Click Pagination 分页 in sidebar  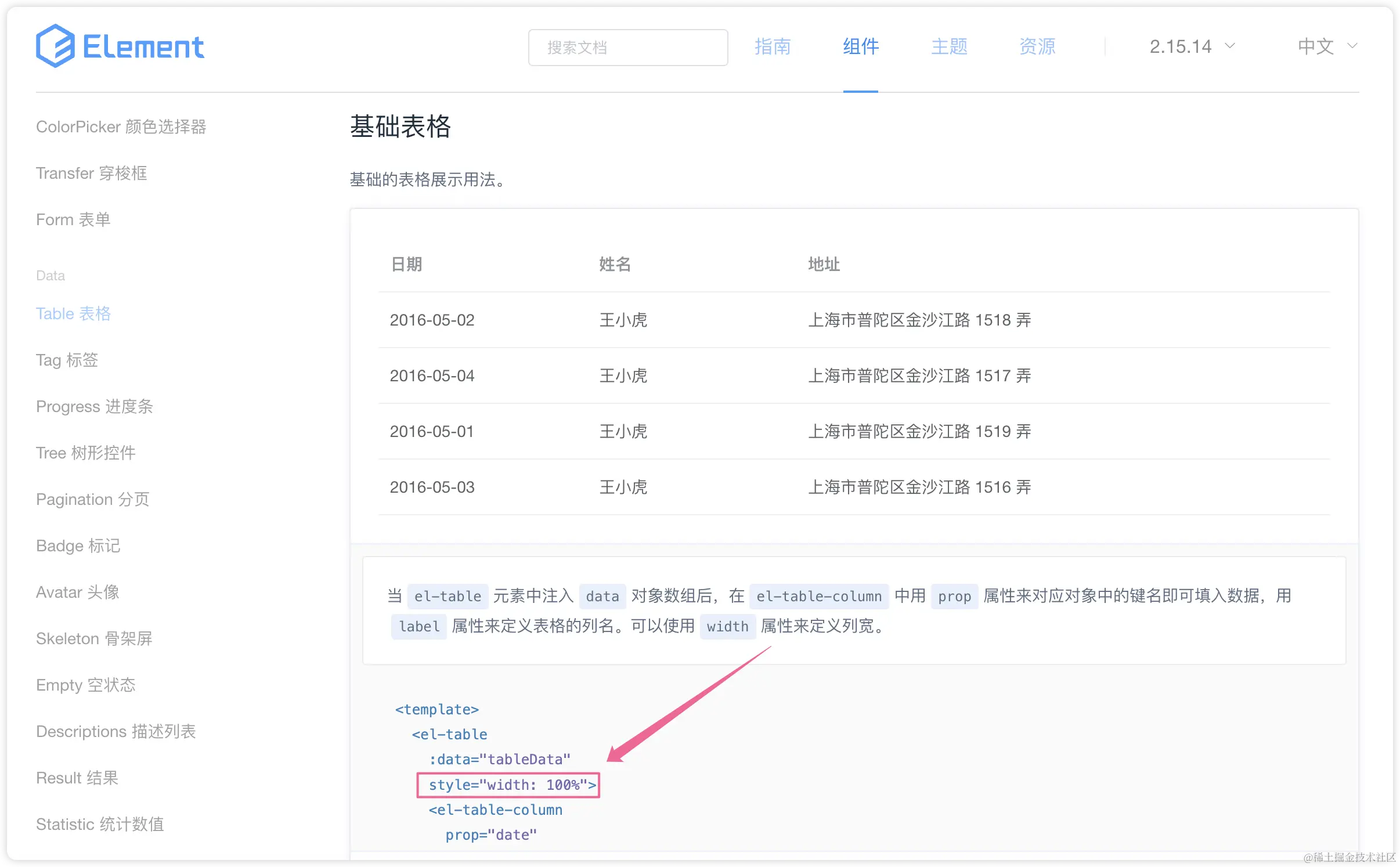[92, 499]
